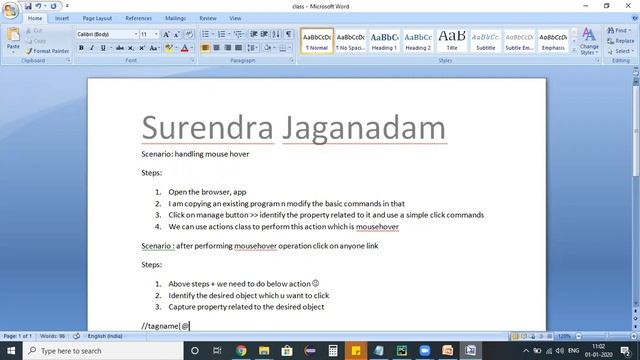Center the text

216,48
